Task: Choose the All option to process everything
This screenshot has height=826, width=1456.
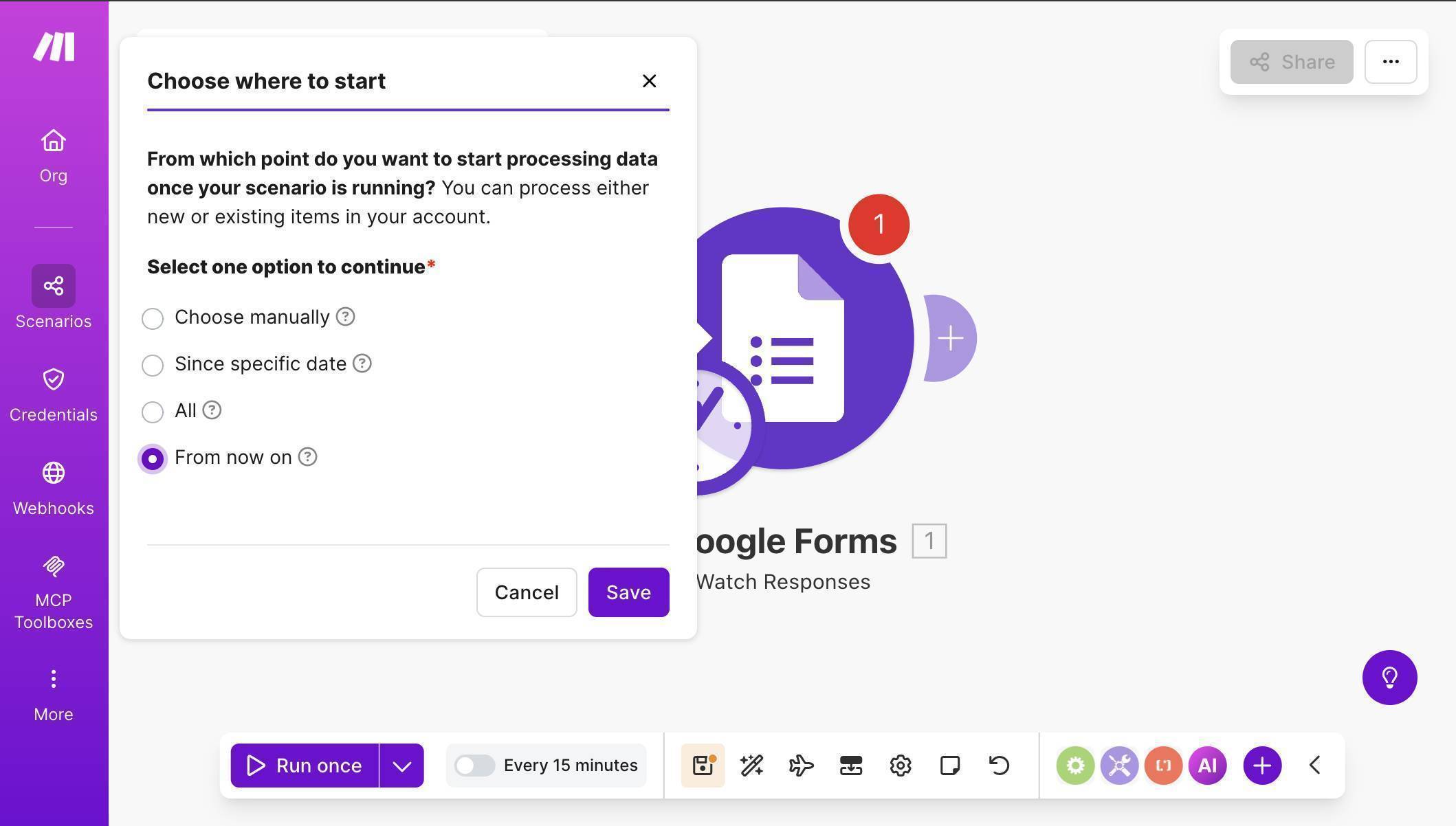Action: tap(153, 412)
